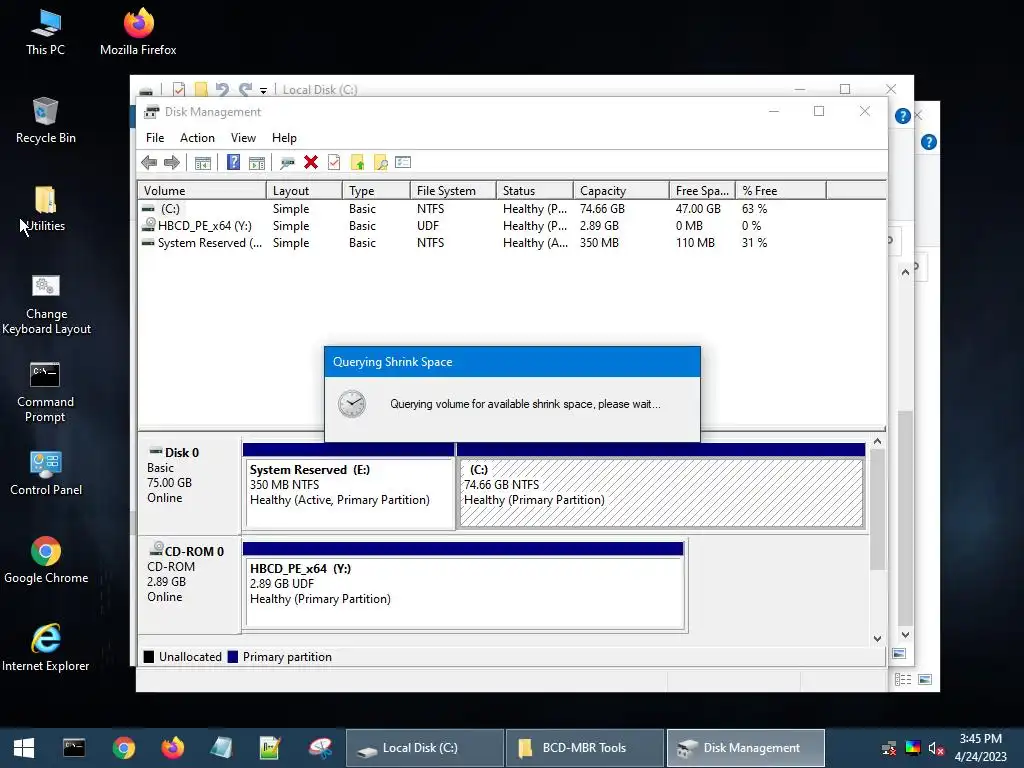Switch to BCD-MBR Tools taskbar button
The image size is (1024, 768).
click(584, 748)
